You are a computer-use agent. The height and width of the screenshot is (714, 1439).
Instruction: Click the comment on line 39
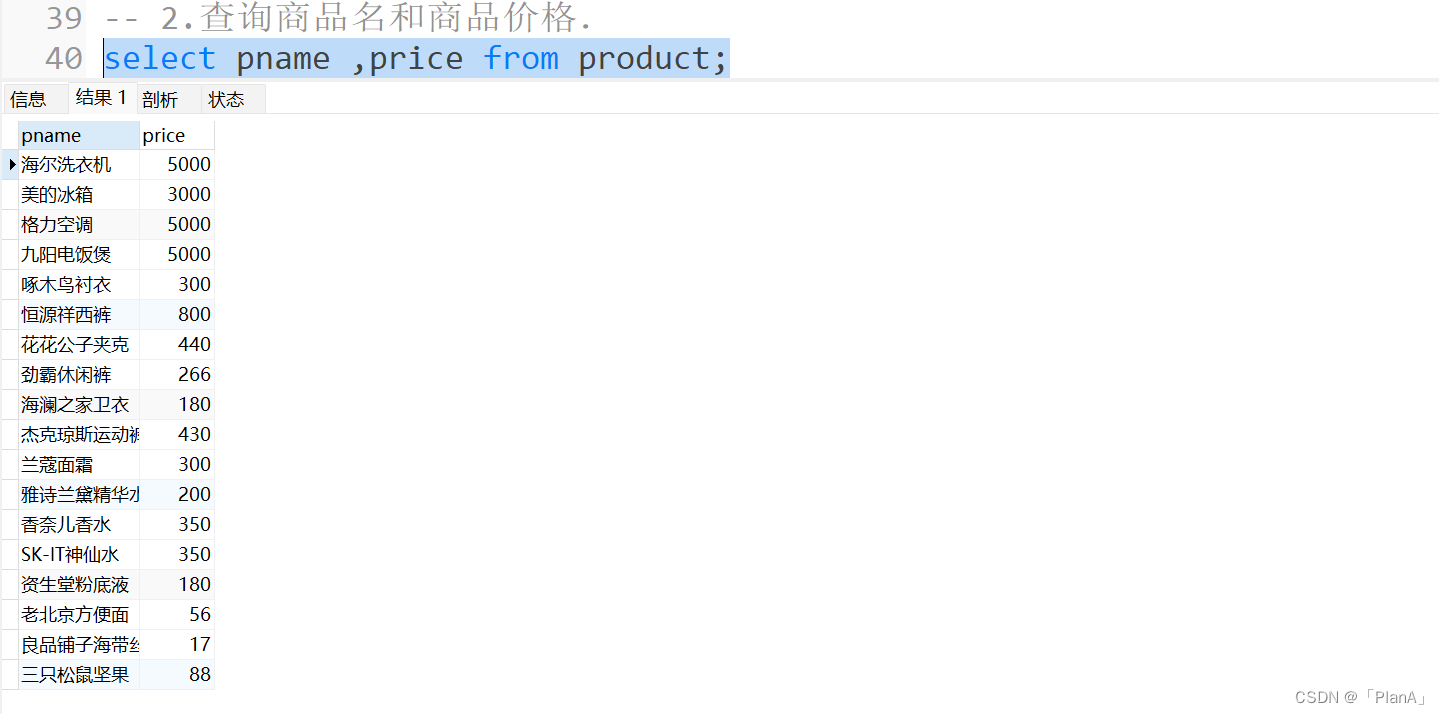pyautogui.click(x=348, y=18)
